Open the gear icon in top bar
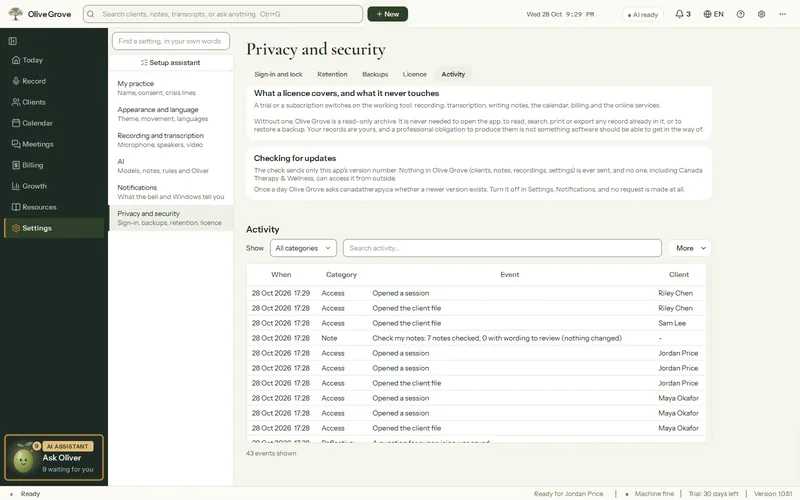The height and width of the screenshot is (500, 800). tap(761, 14)
